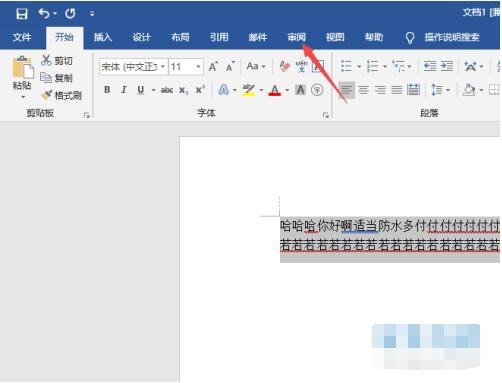Apply the red font color
Screen dimensions: 502x383
tap(275, 90)
